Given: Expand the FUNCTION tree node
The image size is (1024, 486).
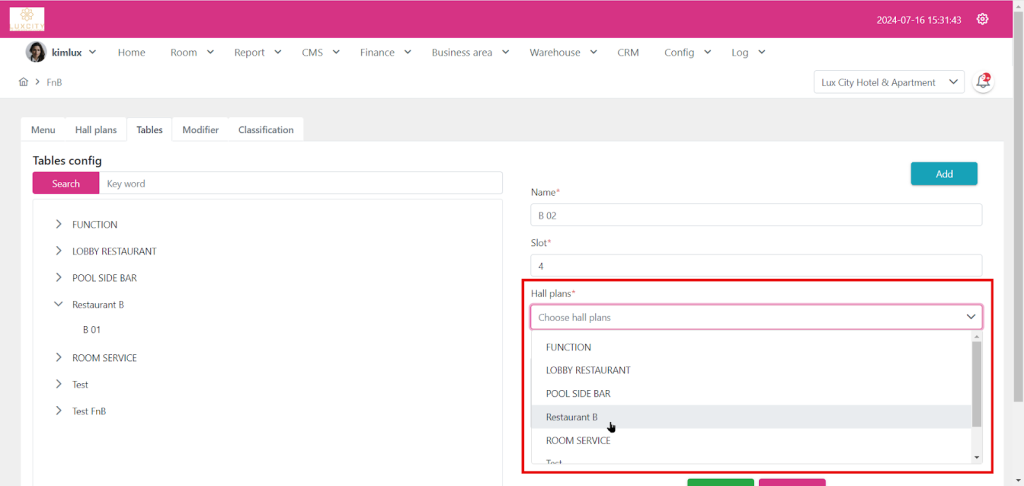Looking at the screenshot, I should coord(58,225).
